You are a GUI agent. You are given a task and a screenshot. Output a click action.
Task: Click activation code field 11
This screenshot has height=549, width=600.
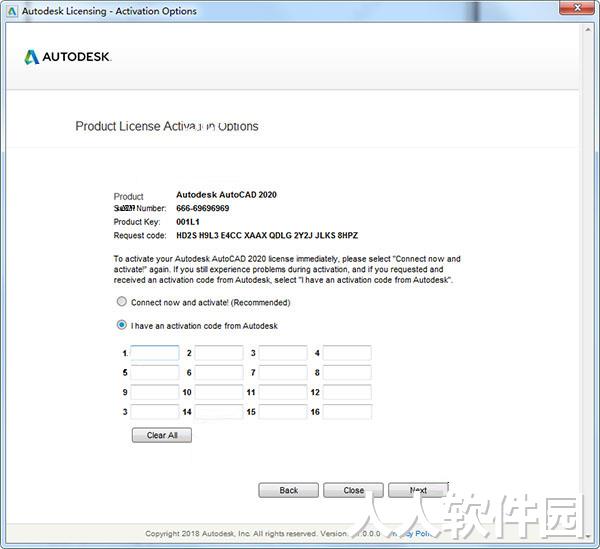click(x=283, y=392)
